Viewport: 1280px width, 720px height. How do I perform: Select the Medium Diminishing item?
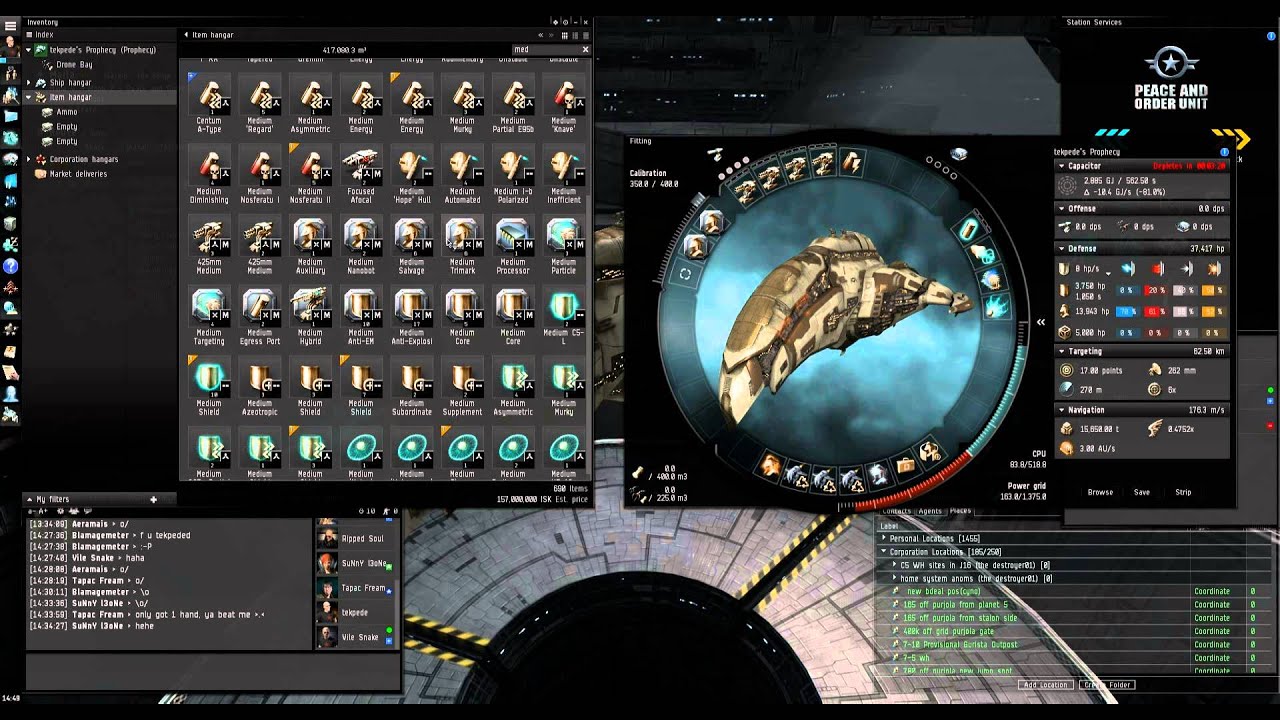click(209, 176)
